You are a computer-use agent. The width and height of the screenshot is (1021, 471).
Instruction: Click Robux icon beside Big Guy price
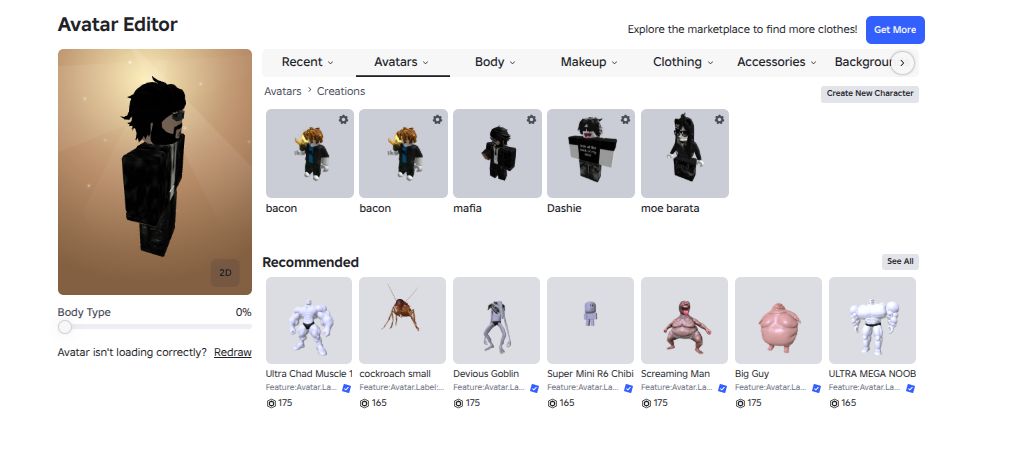tap(740, 403)
